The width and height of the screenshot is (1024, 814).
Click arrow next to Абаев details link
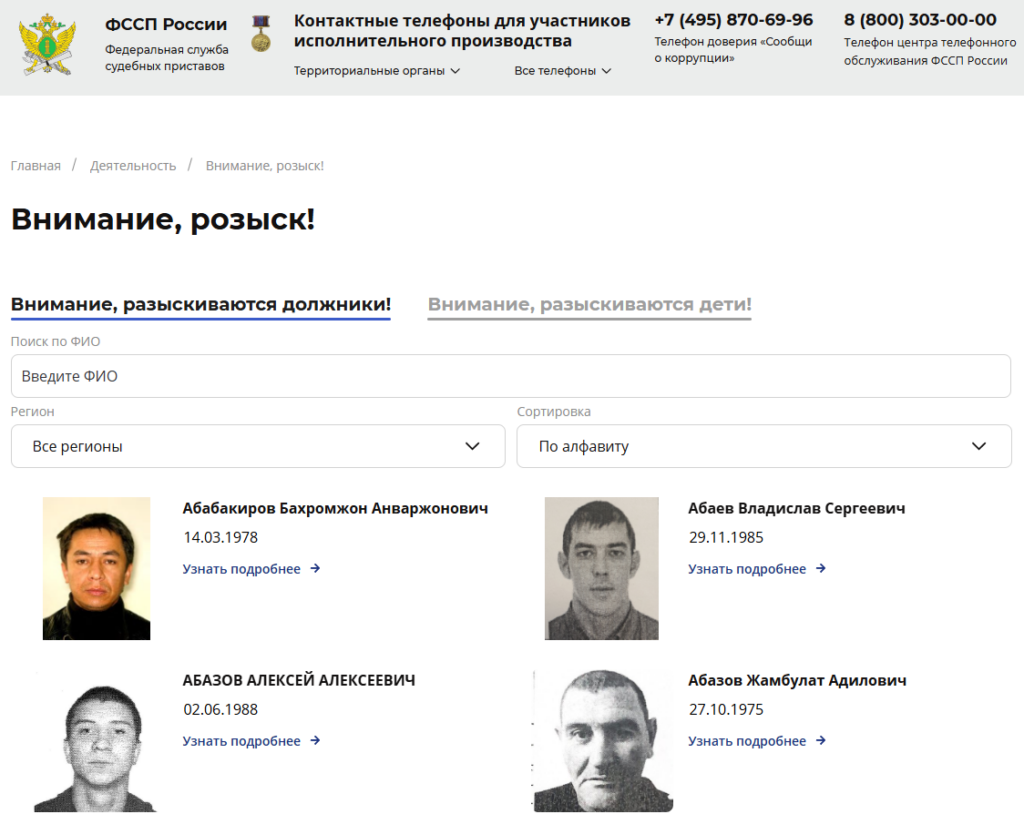click(821, 568)
